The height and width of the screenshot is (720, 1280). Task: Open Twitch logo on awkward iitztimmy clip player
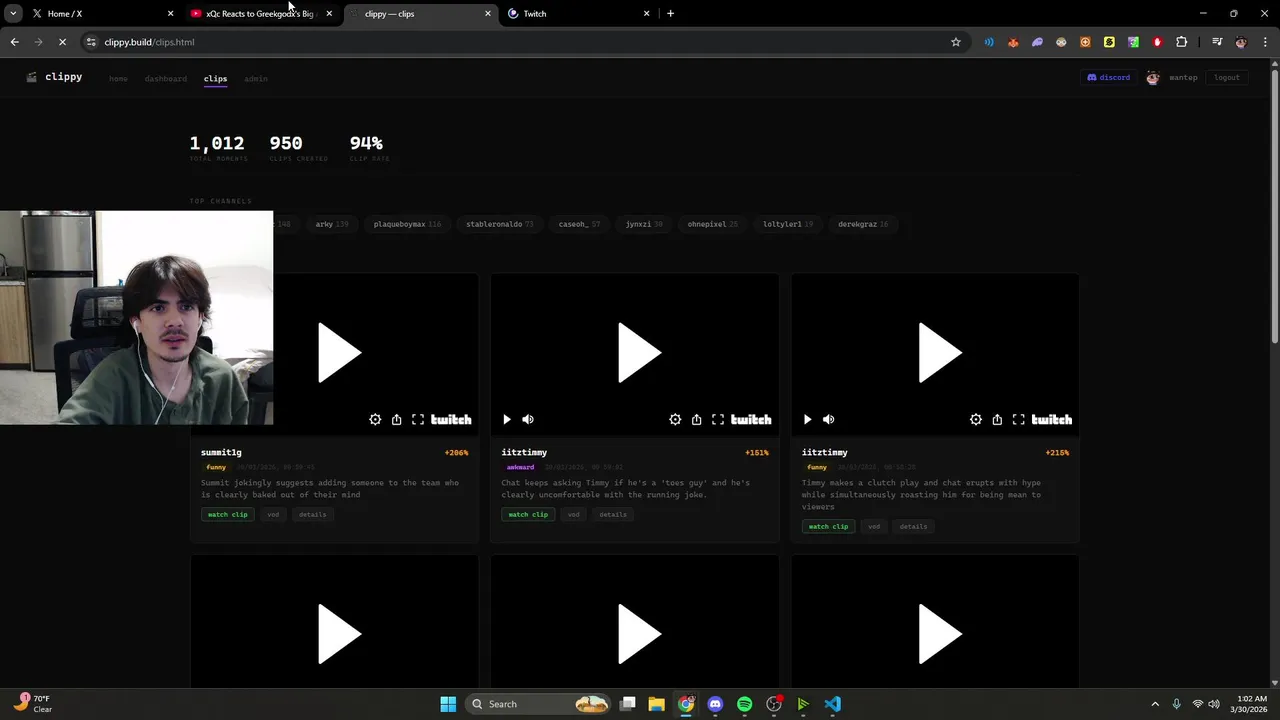coord(751,420)
